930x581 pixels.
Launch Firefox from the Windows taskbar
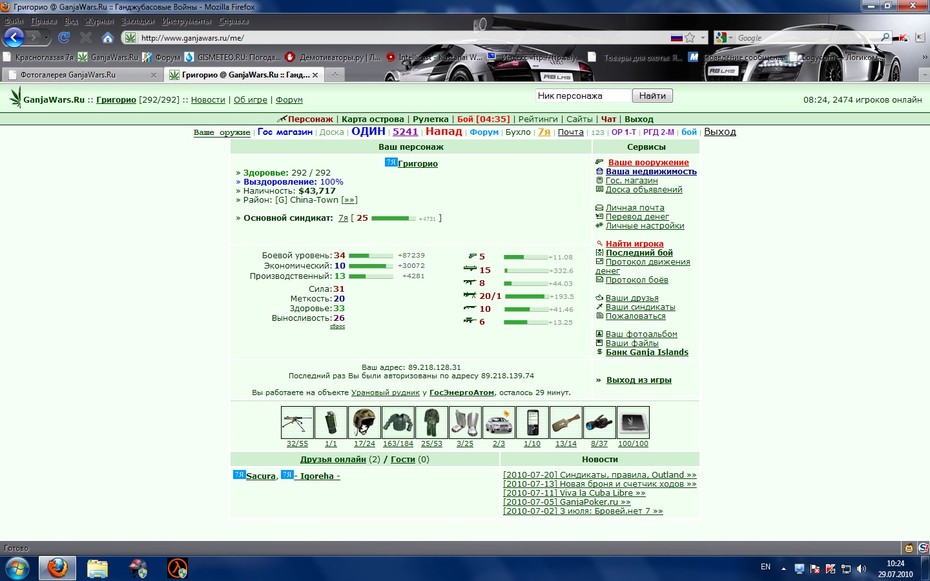pos(58,568)
